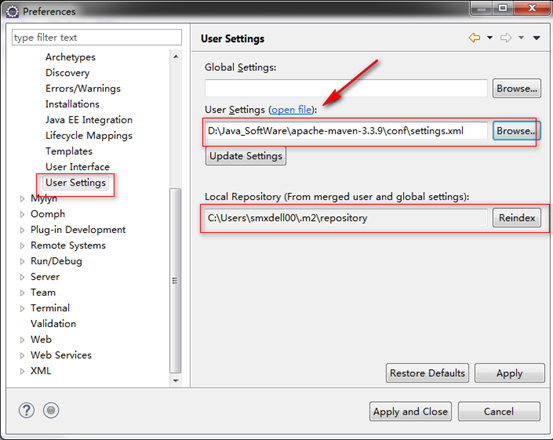553x440 pixels.
Task: Expand the Plug-in Development node
Action: coord(22,230)
